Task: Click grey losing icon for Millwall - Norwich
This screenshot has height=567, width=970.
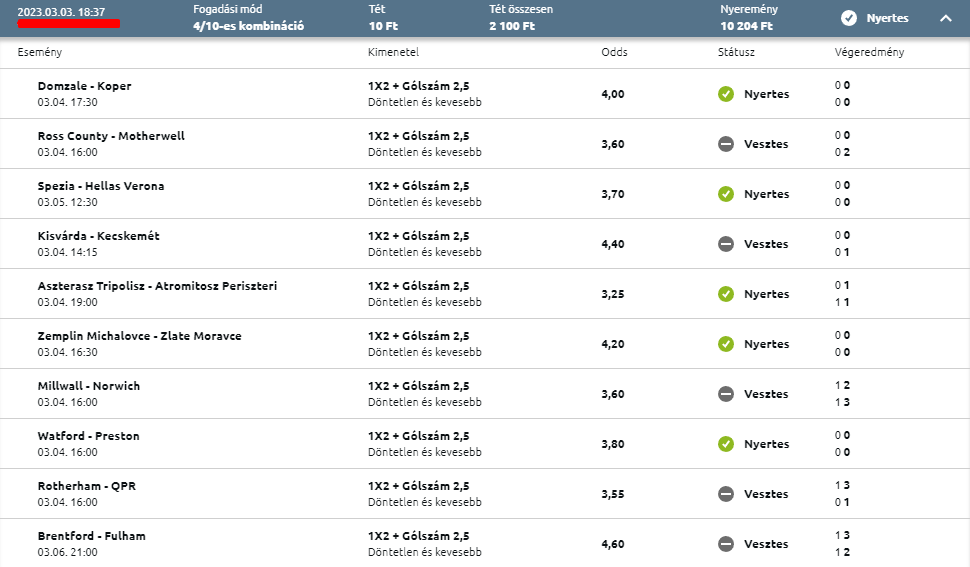Action: coord(726,394)
